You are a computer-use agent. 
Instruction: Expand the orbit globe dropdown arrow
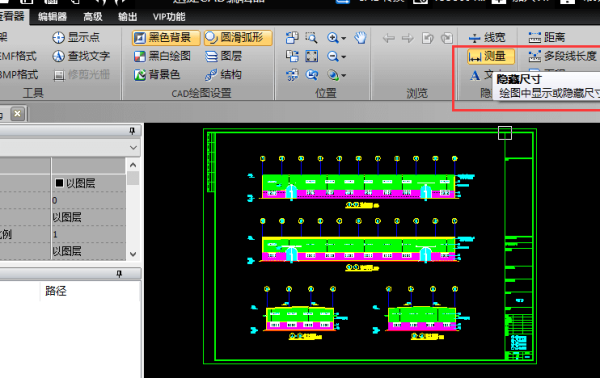[344, 75]
